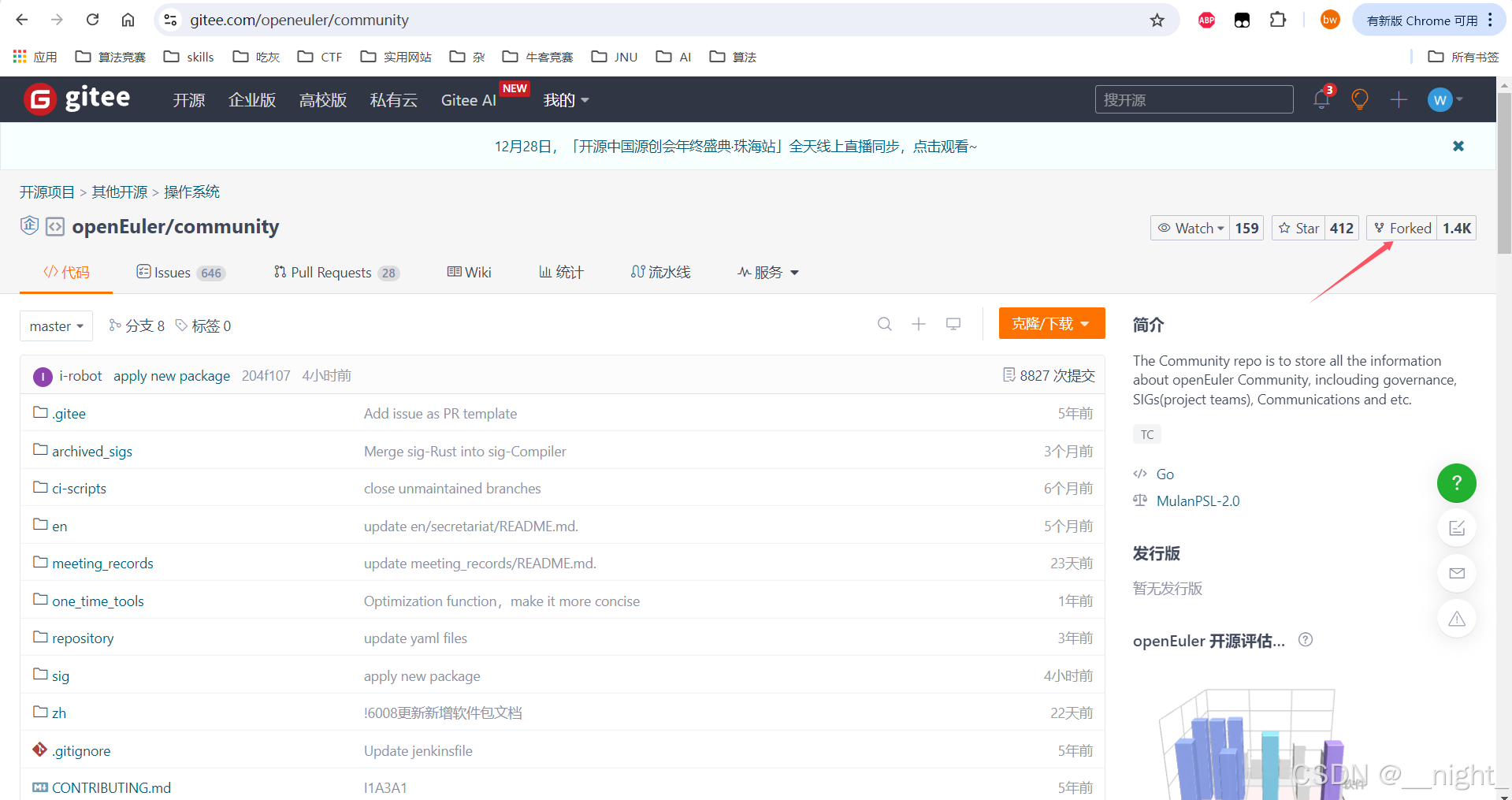This screenshot has height=800, width=1512.
Task: Click the MulanPSL-2.0 license link
Action: 1198,500
